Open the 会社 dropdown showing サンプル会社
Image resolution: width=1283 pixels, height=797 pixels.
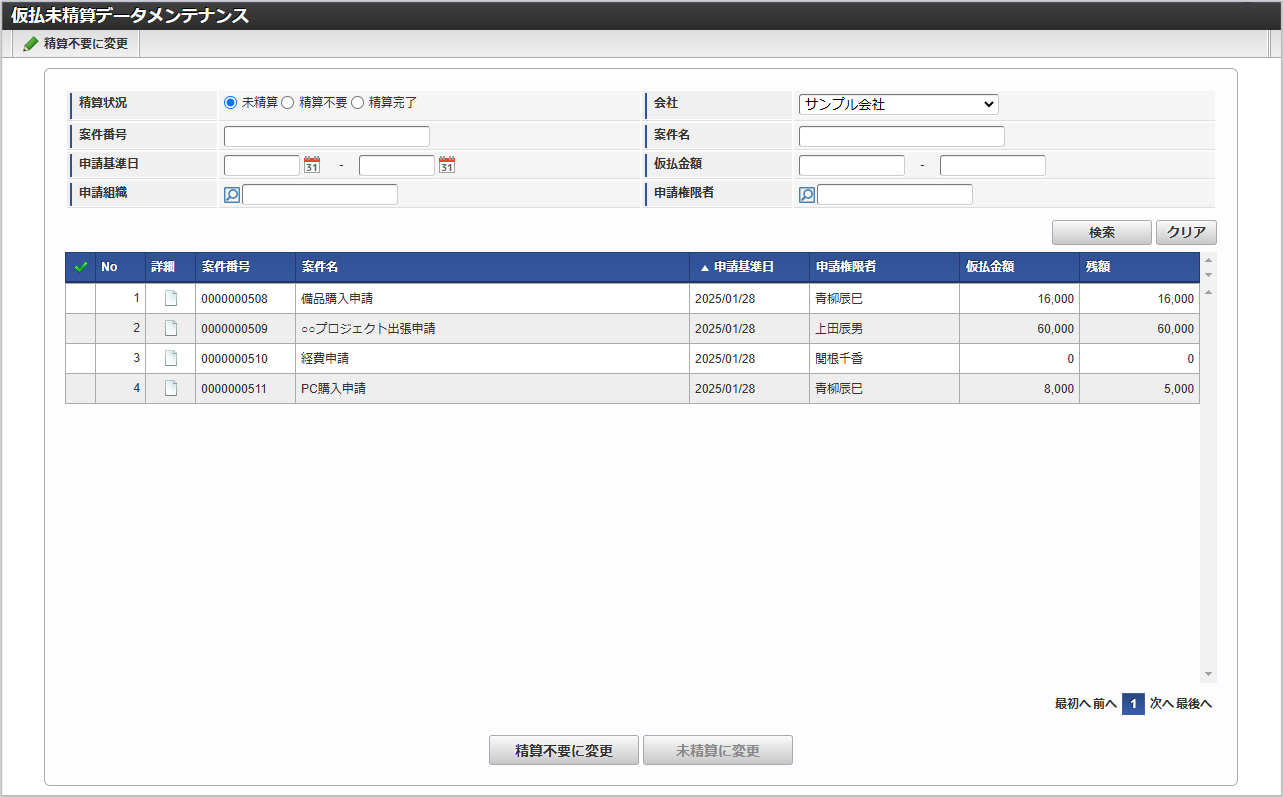click(x=898, y=103)
